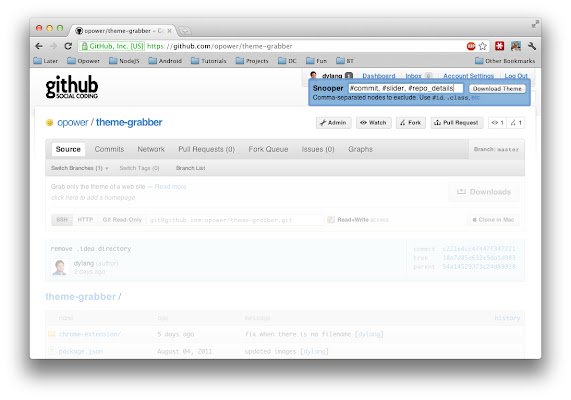571x400 pixels.
Task: Open the Android bookmarks folder
Action: point(165,61)
